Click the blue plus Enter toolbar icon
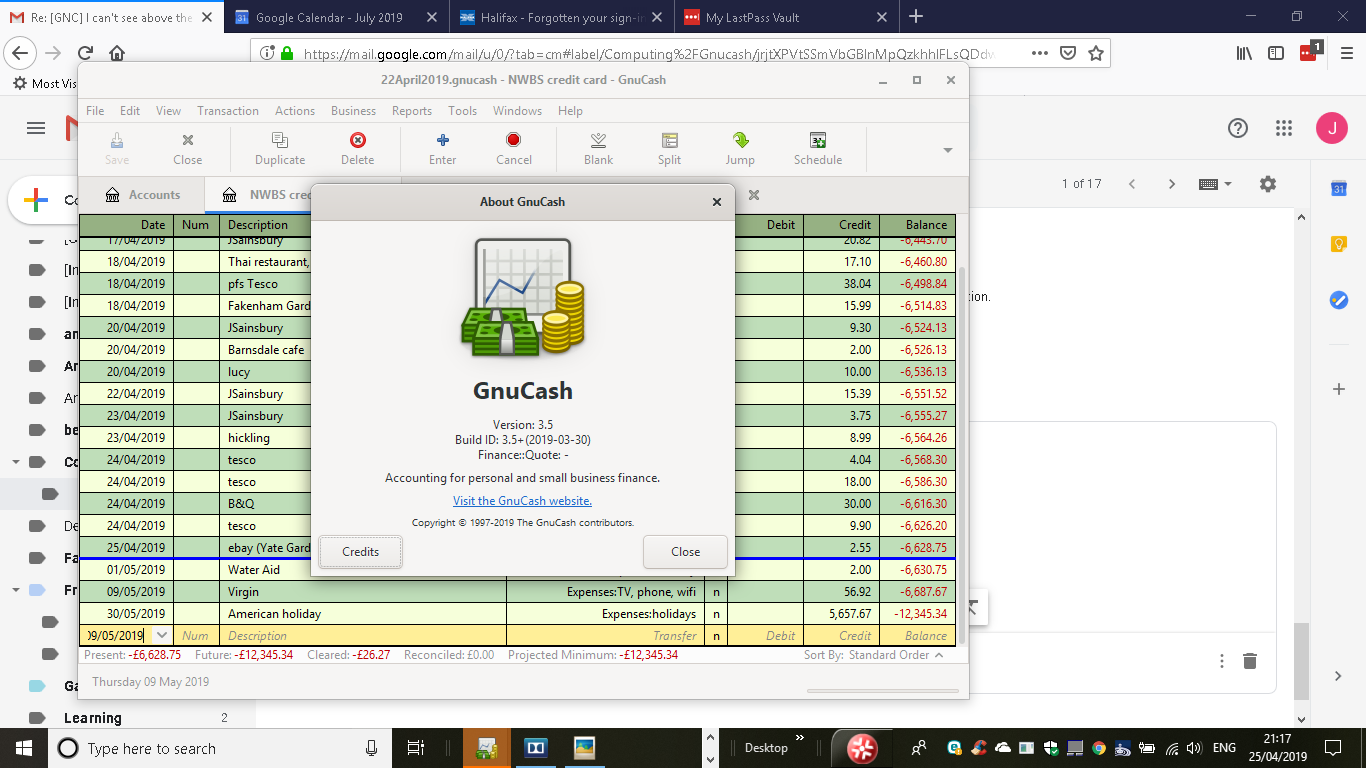The image size is (1366, 768). tap(443, 141)
